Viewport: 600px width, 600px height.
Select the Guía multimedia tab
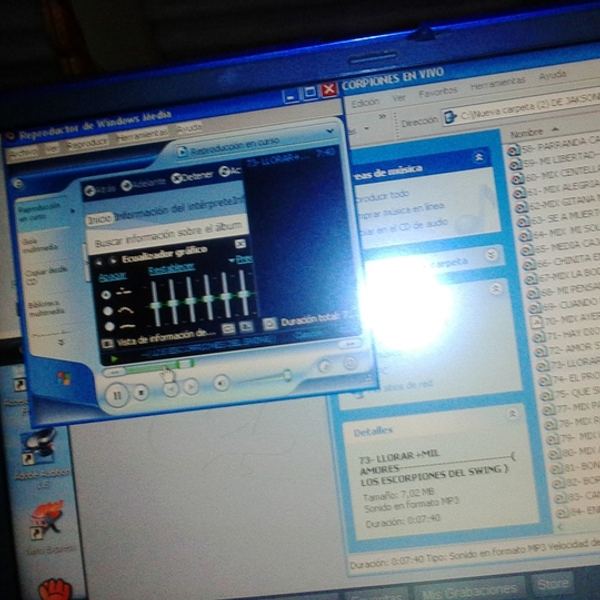(40, 245)
